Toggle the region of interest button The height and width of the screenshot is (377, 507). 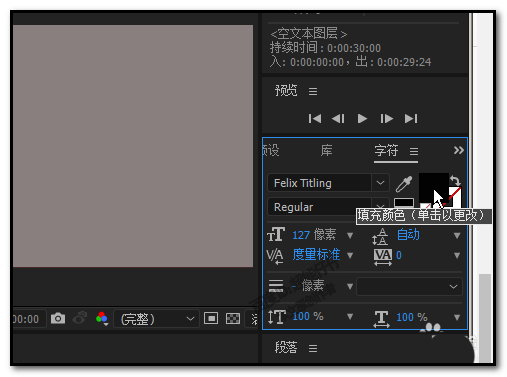tap(211, 318)
